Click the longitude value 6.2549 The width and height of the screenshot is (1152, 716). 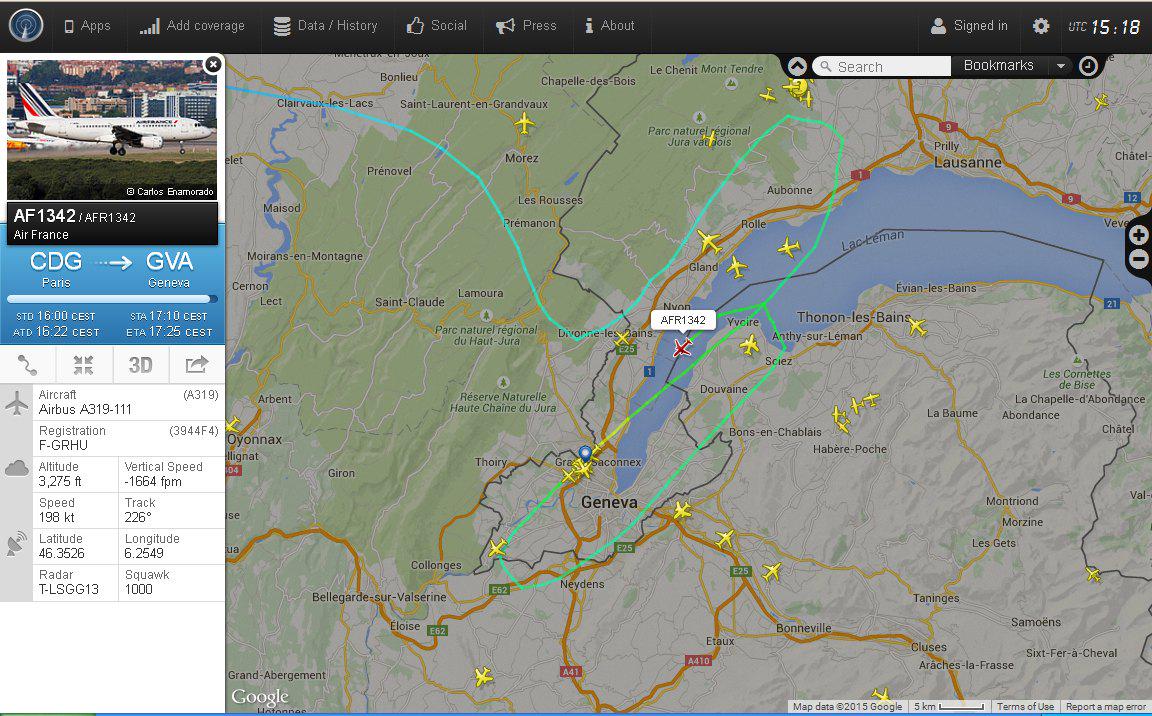tap(144, 554)
